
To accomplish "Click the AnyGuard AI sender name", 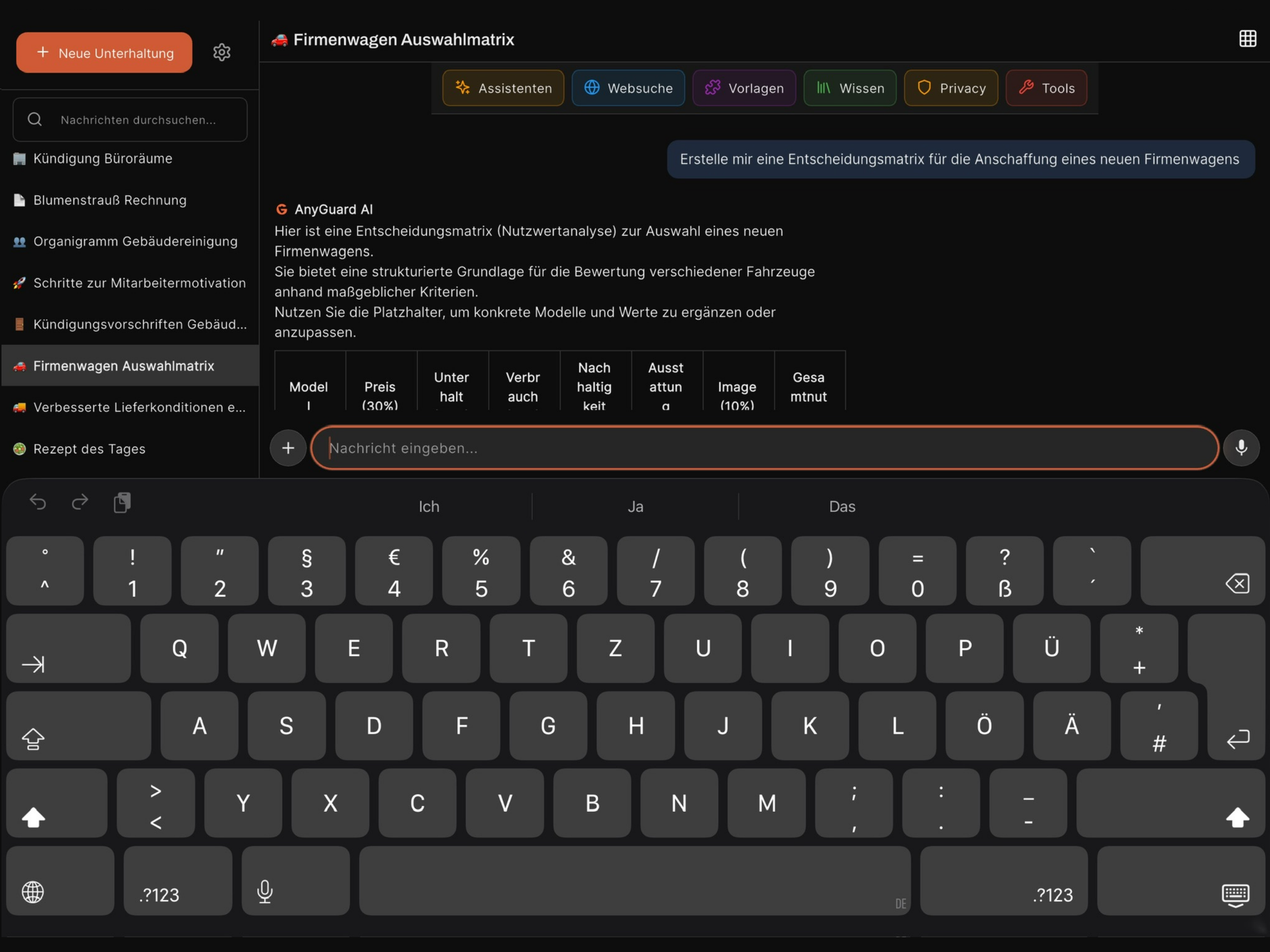I will click(x=334, y=209).
